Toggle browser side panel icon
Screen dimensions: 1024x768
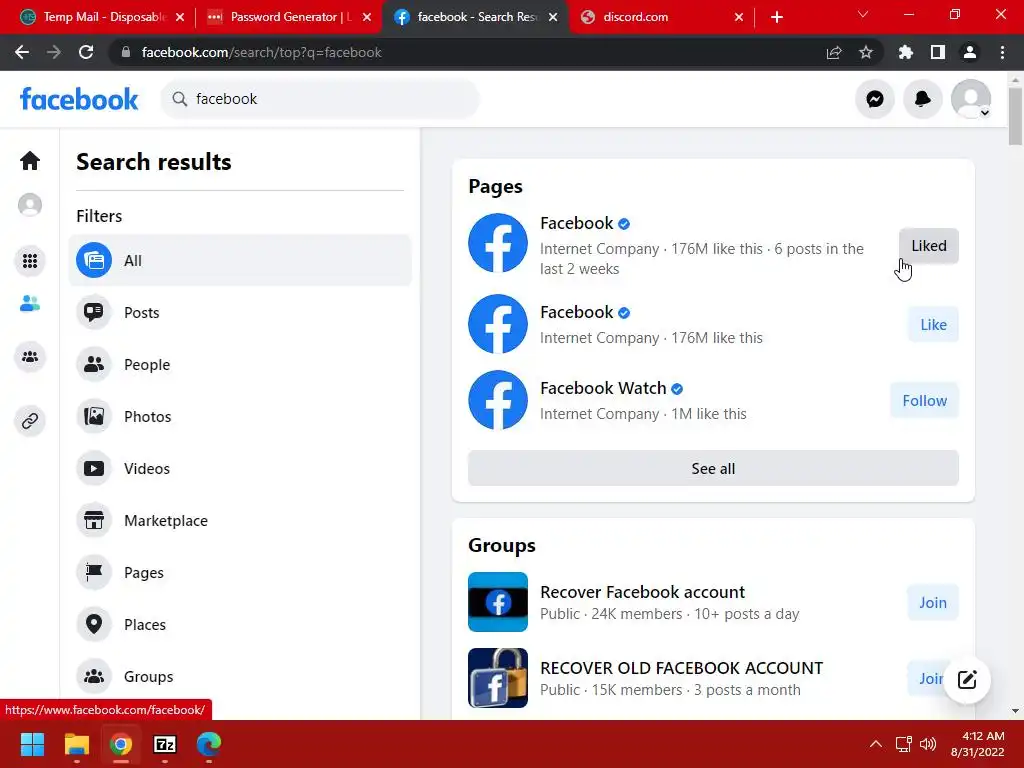(x=938, y=52)
